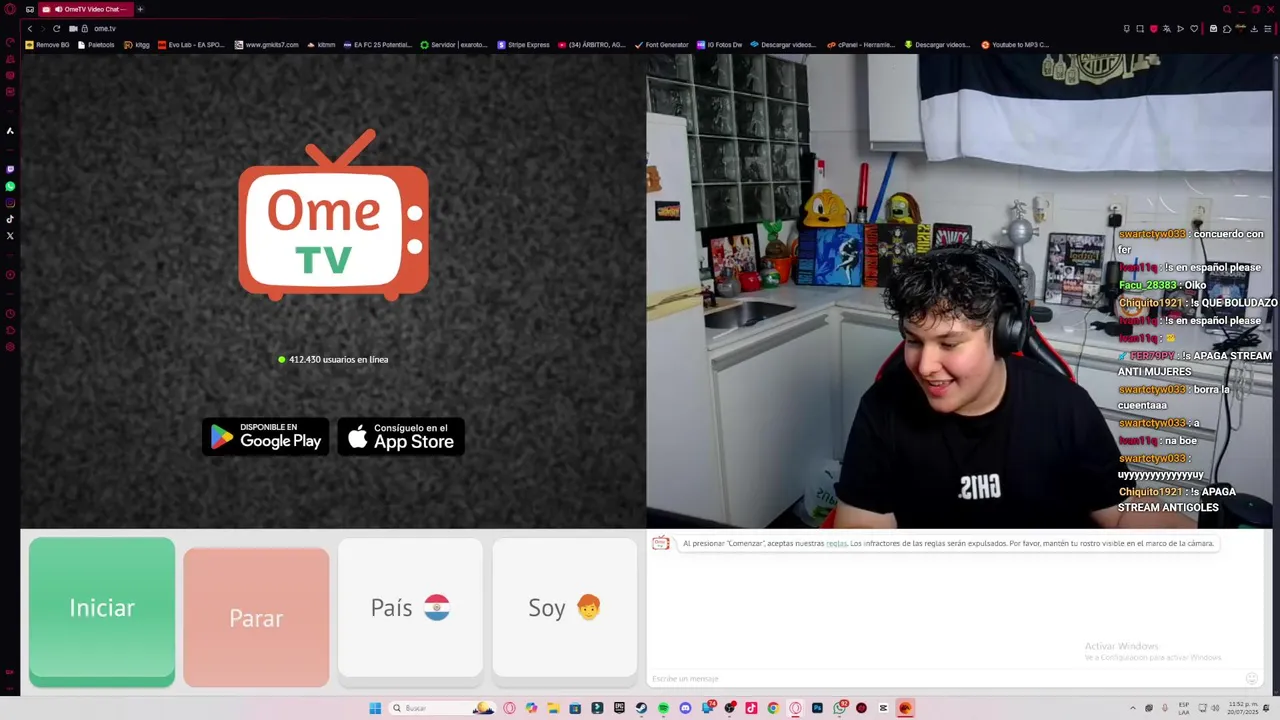Open Discord from the taskbar
This screenshot has width=1280, height=720.
685,708
